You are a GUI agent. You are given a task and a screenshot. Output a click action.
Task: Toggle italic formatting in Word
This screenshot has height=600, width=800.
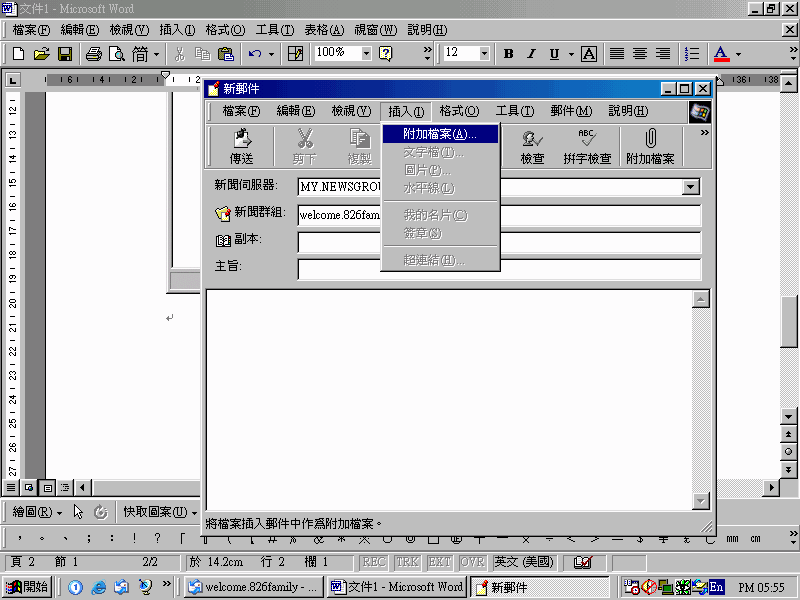(x=531, y=54)
